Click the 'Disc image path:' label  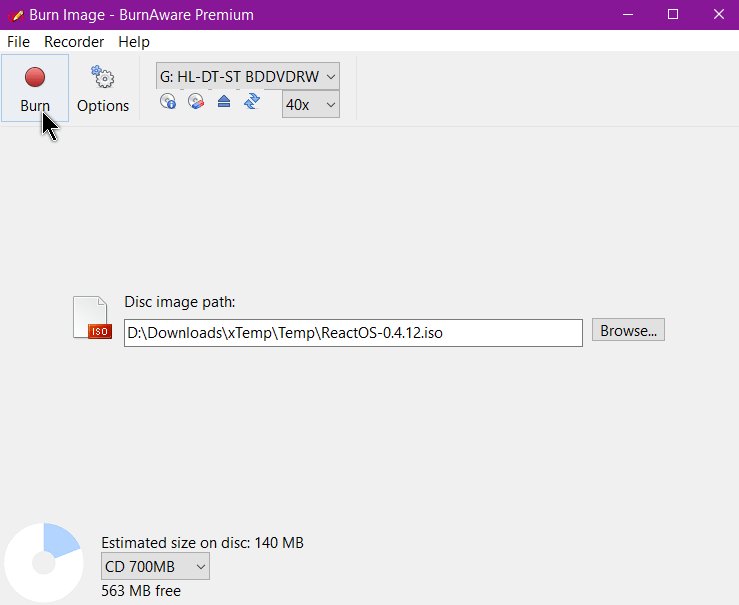180,302
